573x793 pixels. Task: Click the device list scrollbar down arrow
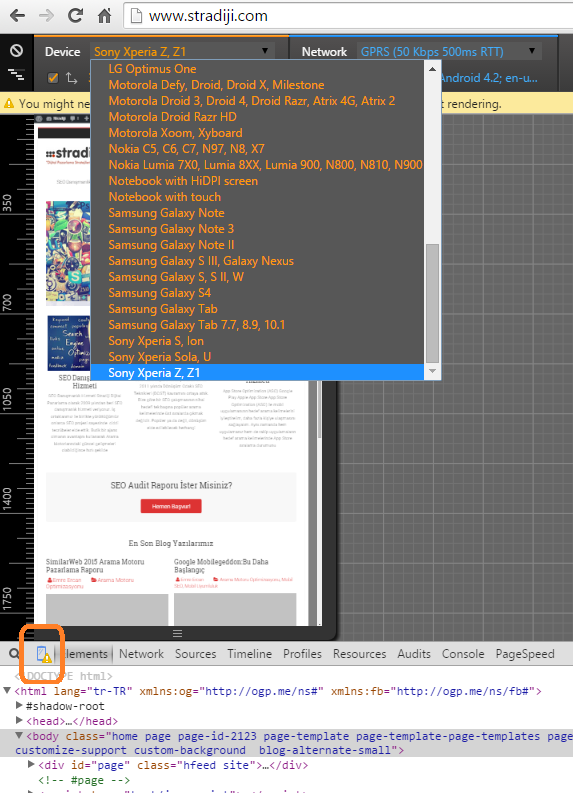tap(432, 371)
